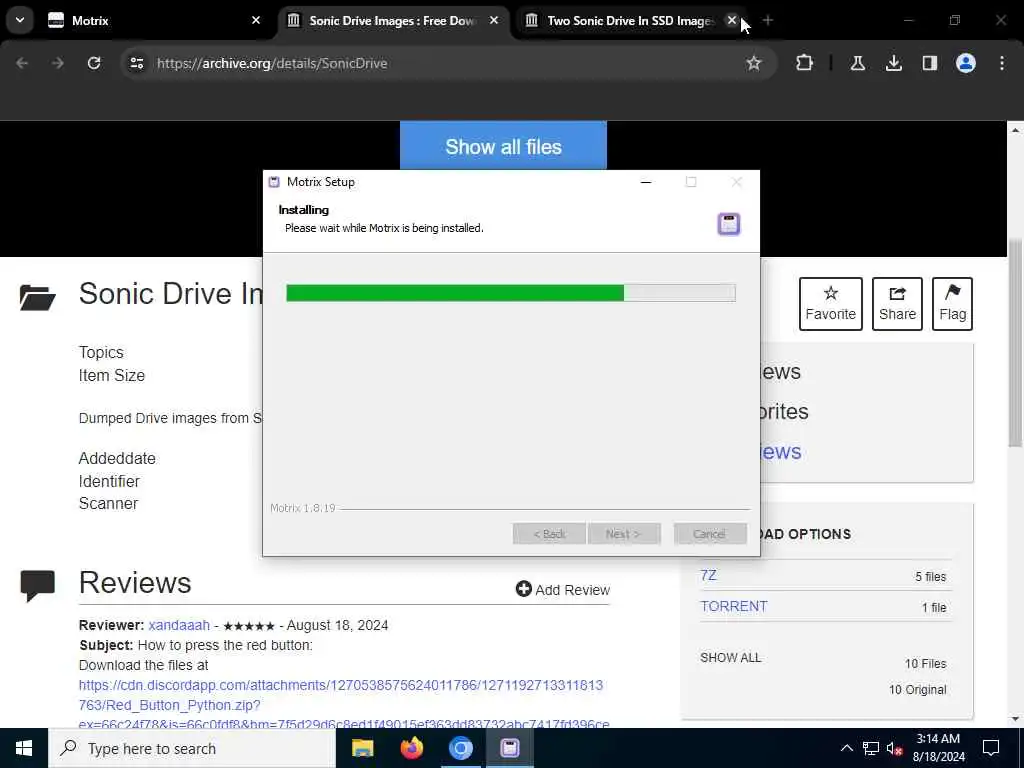Bookmark this page with the star icon
The image size is (1024, 768).
click(x=754, y=63)
